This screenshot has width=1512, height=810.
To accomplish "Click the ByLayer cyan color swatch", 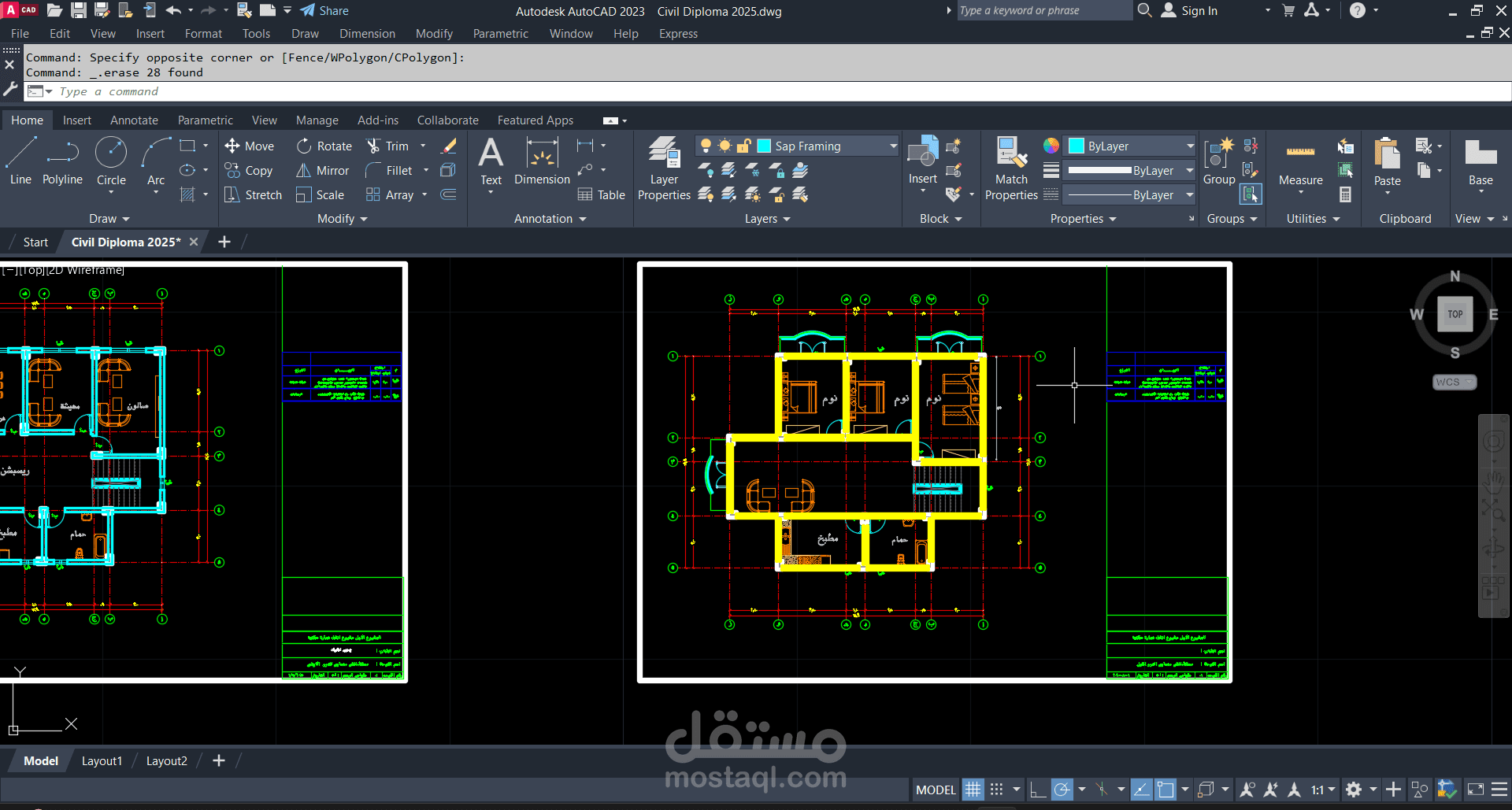I will click(1077, 146).
